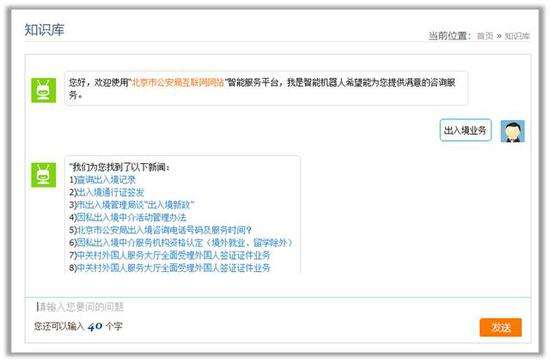Click the user message bubble 出入境业务
The image size is (550, 362).
pos(465,130)
